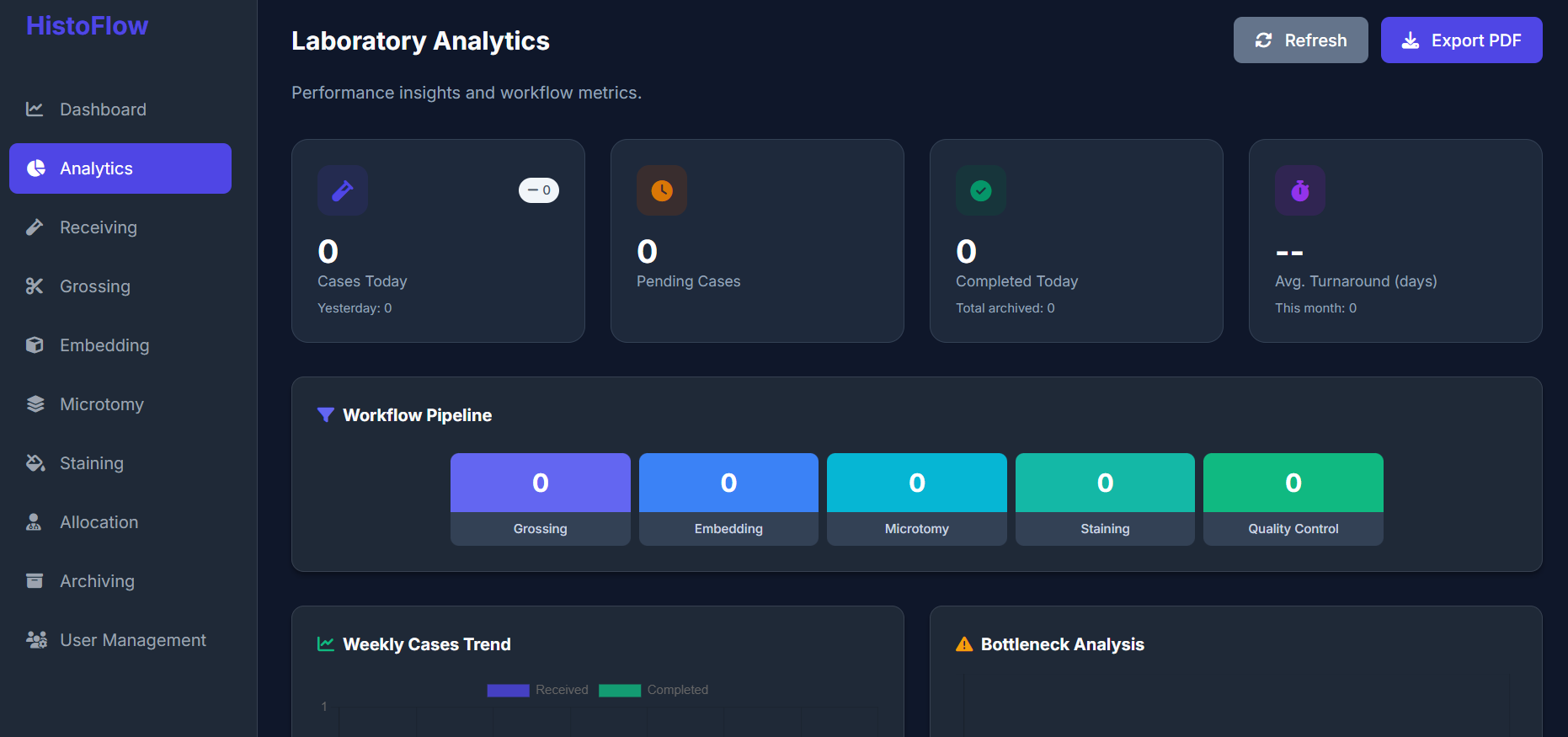1568x737 pixels.
Task: Click the Dashboard chart-line icon
Action: tap(35, 109)
